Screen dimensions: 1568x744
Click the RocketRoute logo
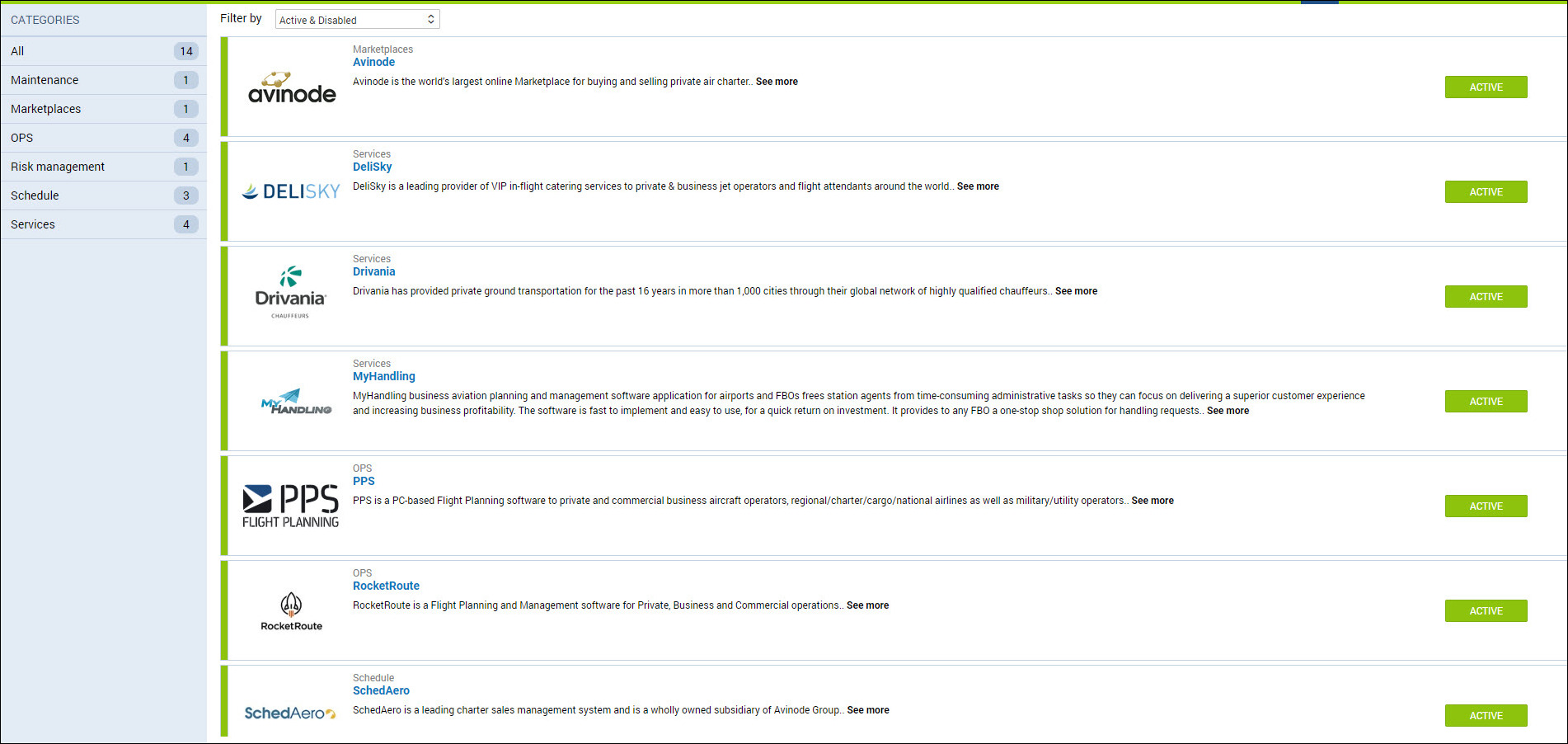point(291,611)
